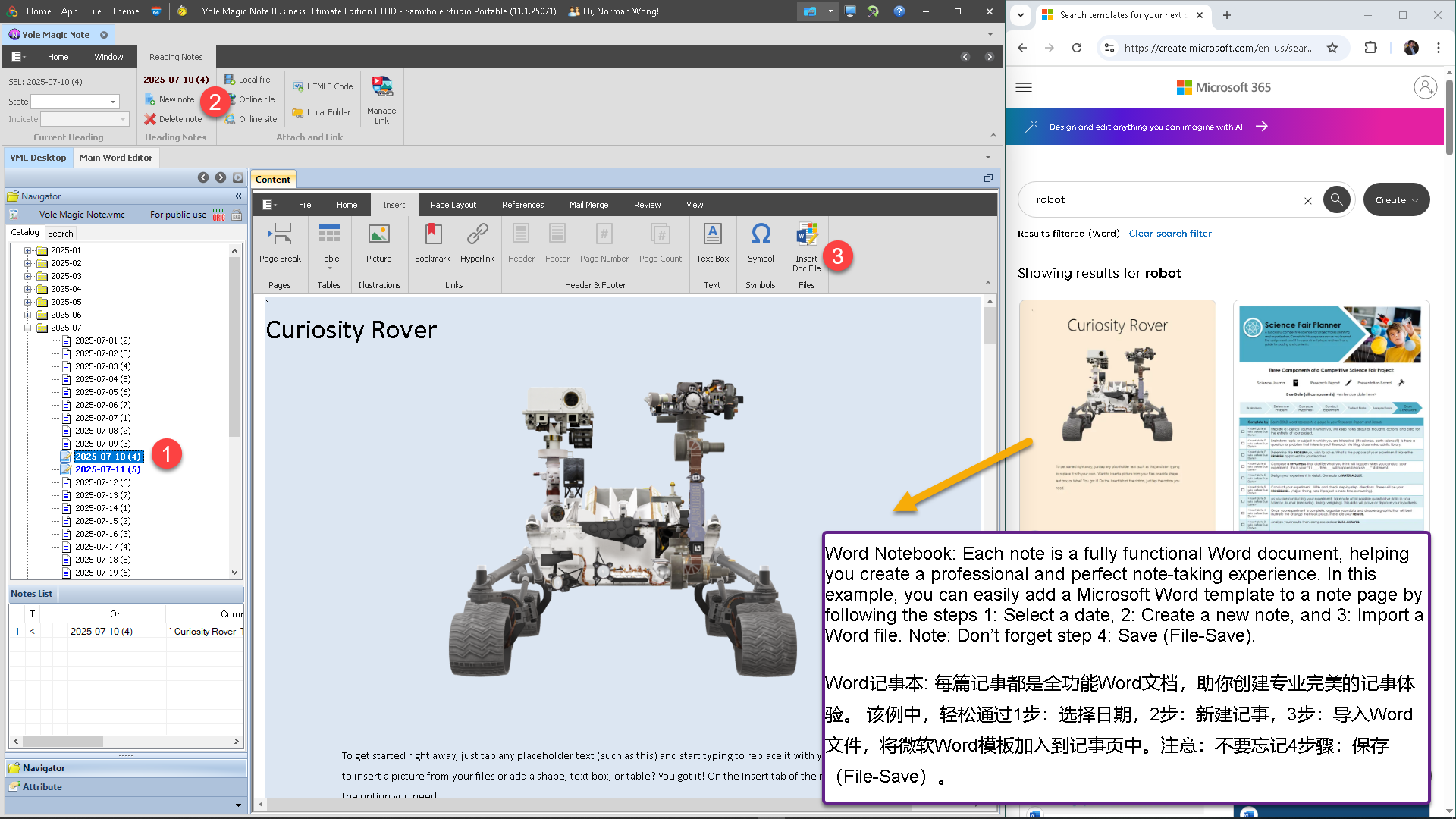Select the Curiosity Rover row in Notes List

point(126,631)
